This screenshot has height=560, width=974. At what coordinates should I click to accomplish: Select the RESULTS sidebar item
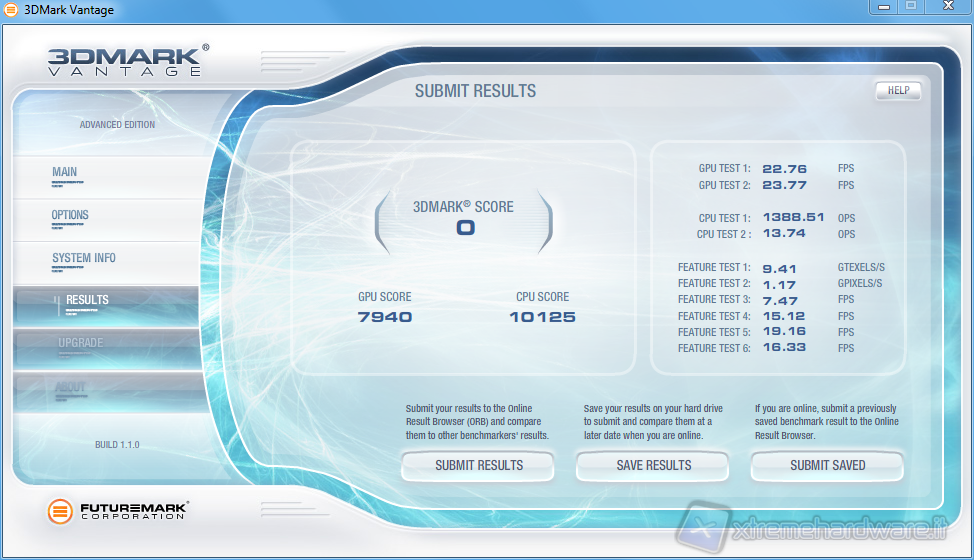pyautogui.click(x=87, y=301)
